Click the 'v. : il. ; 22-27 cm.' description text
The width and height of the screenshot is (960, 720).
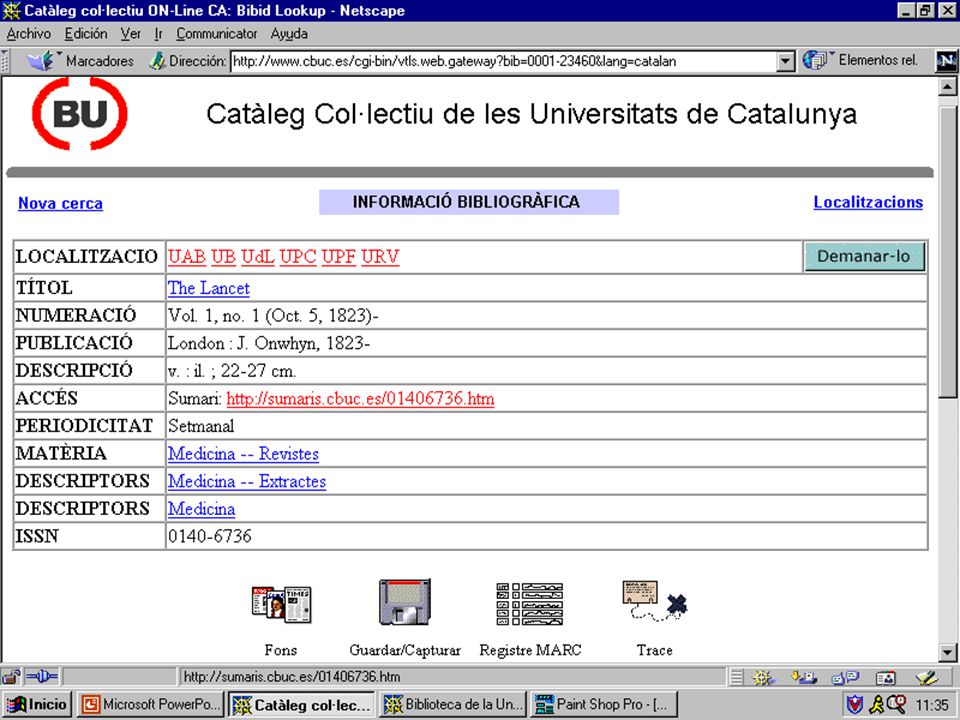[232, 371]
